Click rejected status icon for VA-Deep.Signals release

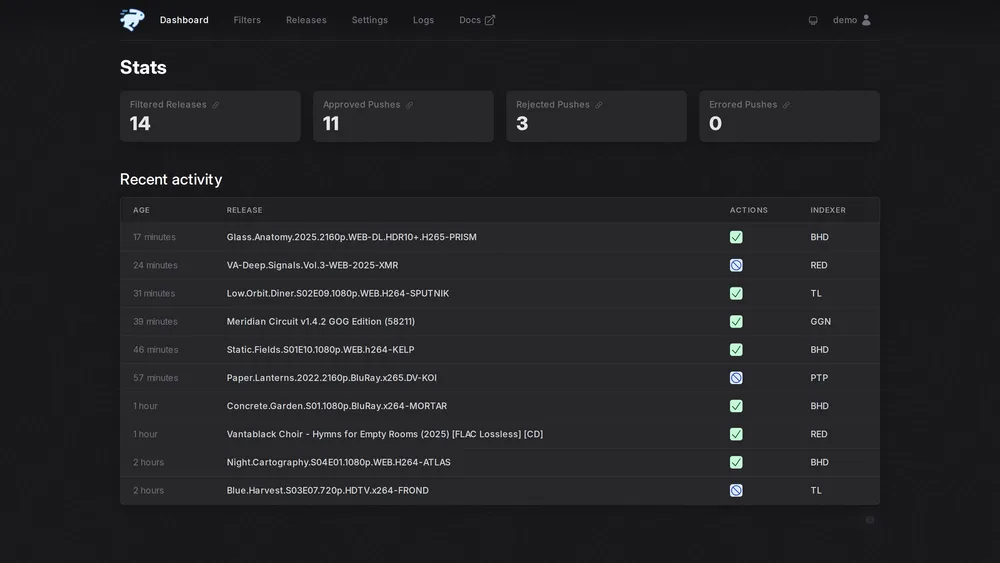point(736,265)
